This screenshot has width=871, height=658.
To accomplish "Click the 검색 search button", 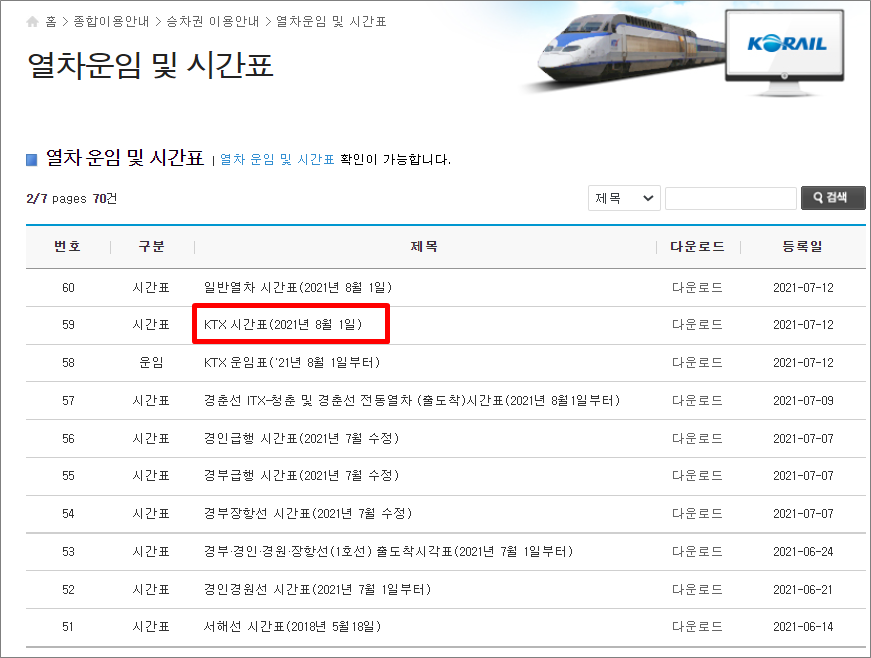I will (x=833, y=198).
